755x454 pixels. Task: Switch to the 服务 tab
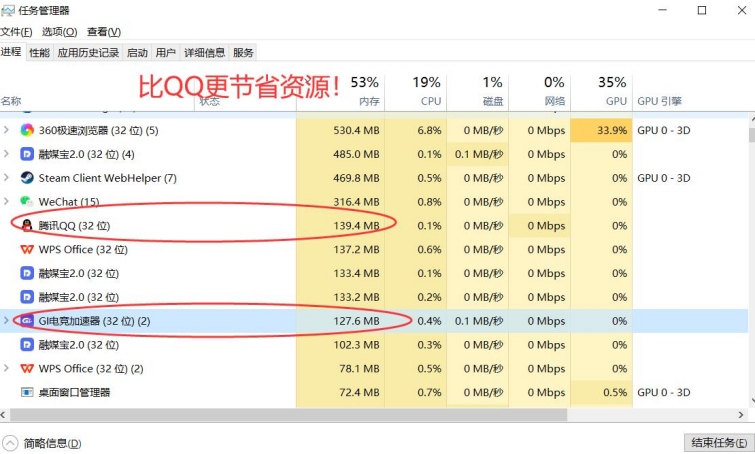point(243,52)
